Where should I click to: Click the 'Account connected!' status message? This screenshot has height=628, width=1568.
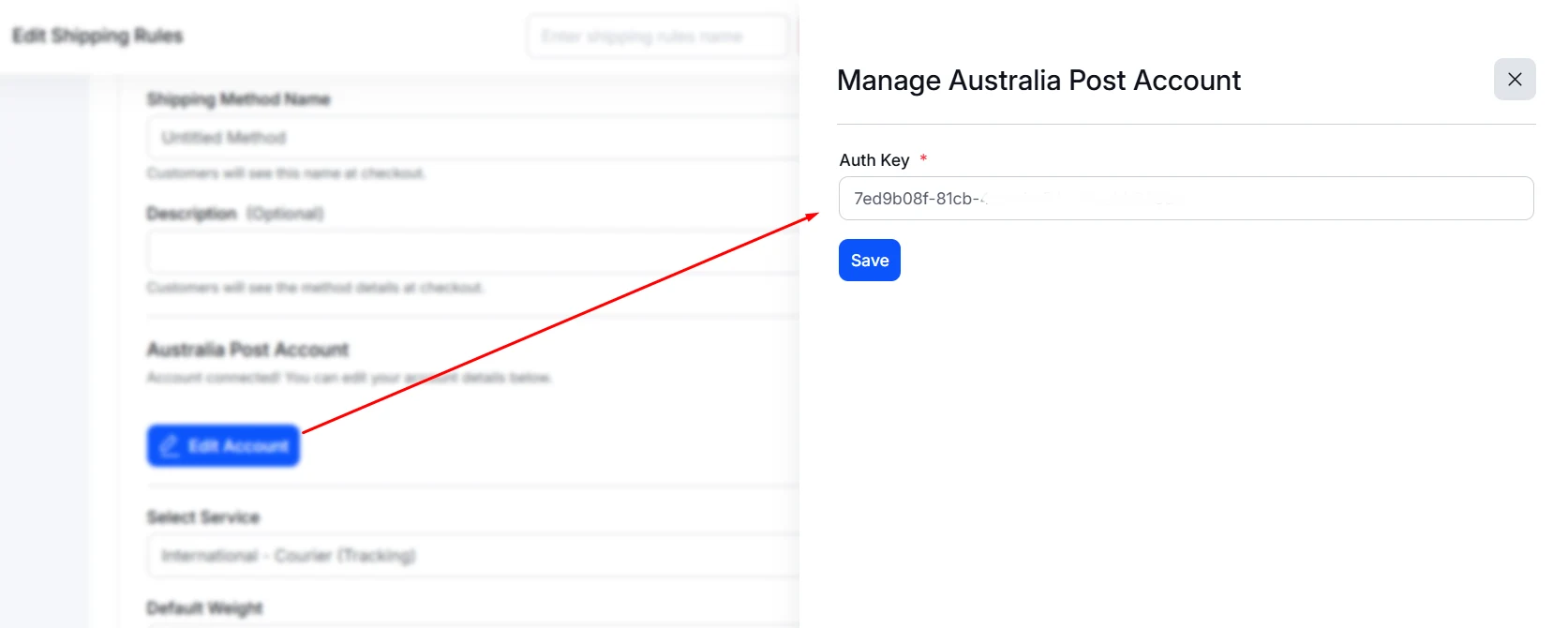[349, 378]
